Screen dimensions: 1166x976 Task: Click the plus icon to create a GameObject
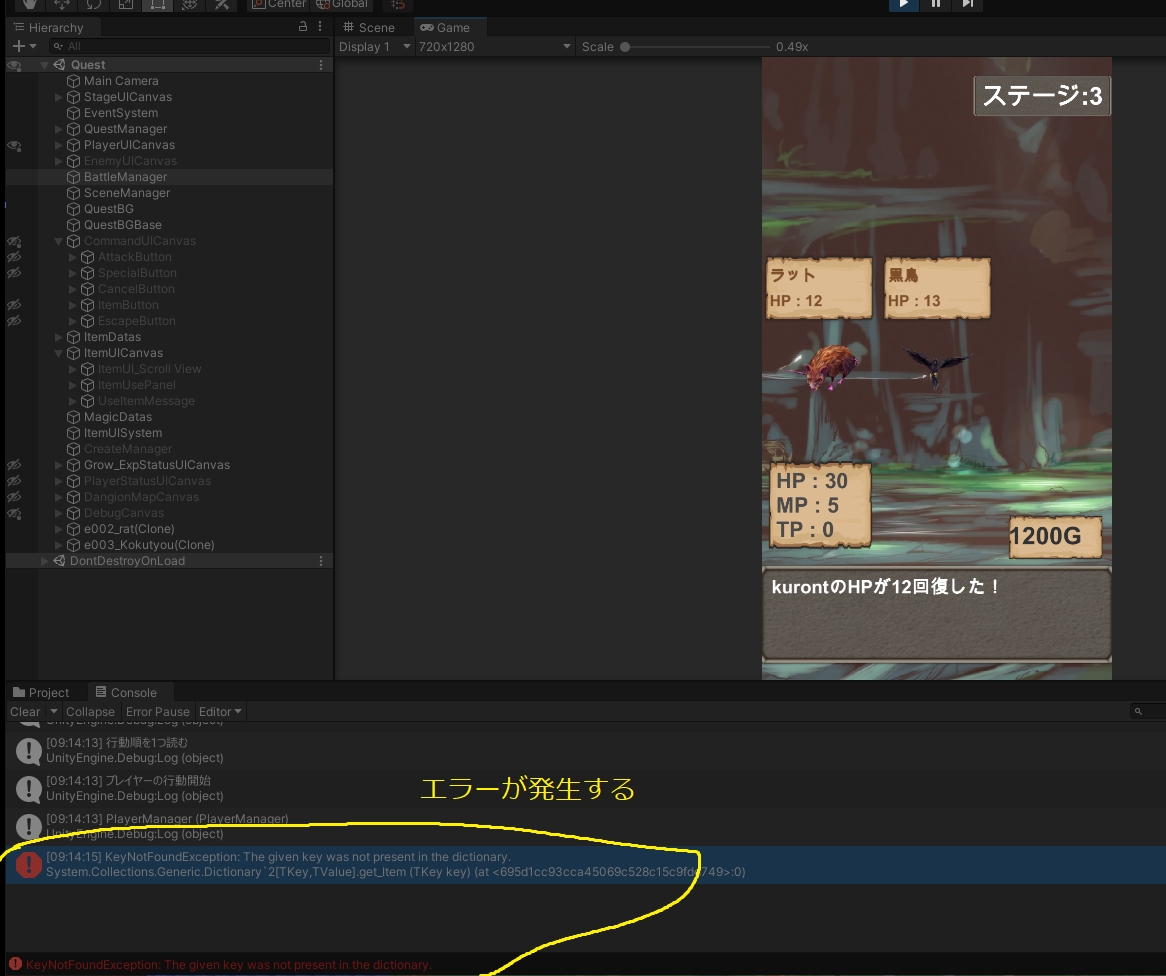coord(19,46)
